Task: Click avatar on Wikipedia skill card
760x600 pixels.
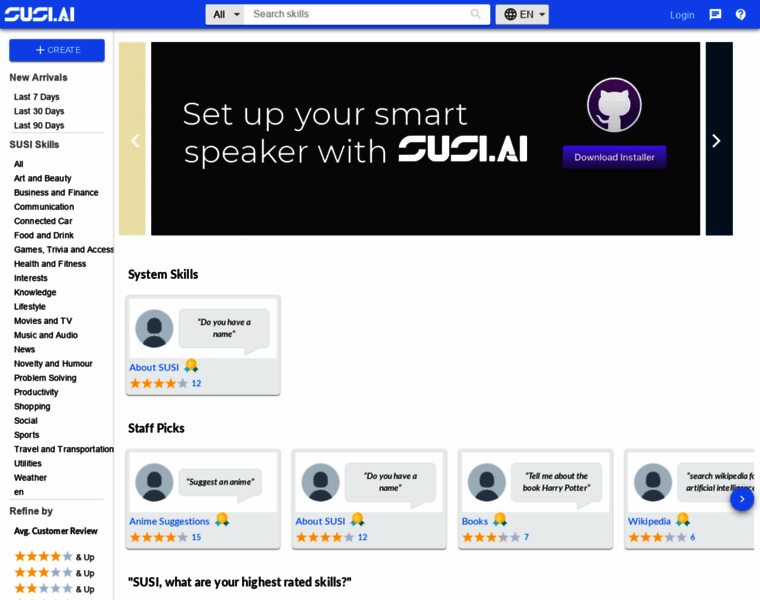Action: point(653,482)
